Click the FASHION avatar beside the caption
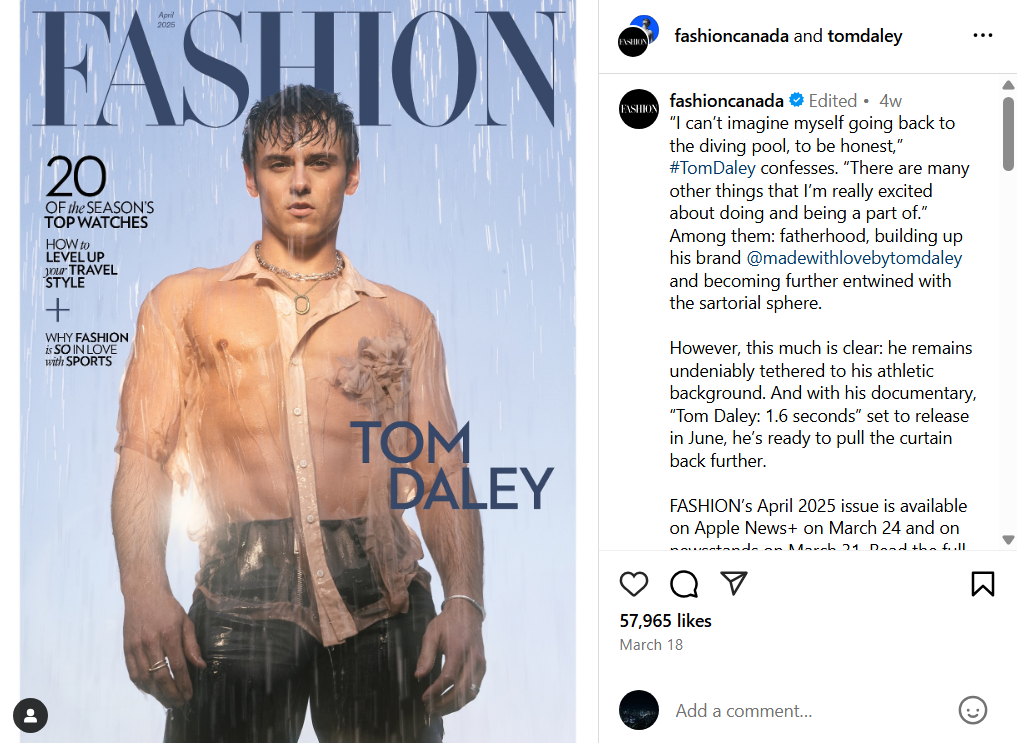This screenshot has height=743, width=1017. coord(639,108)
